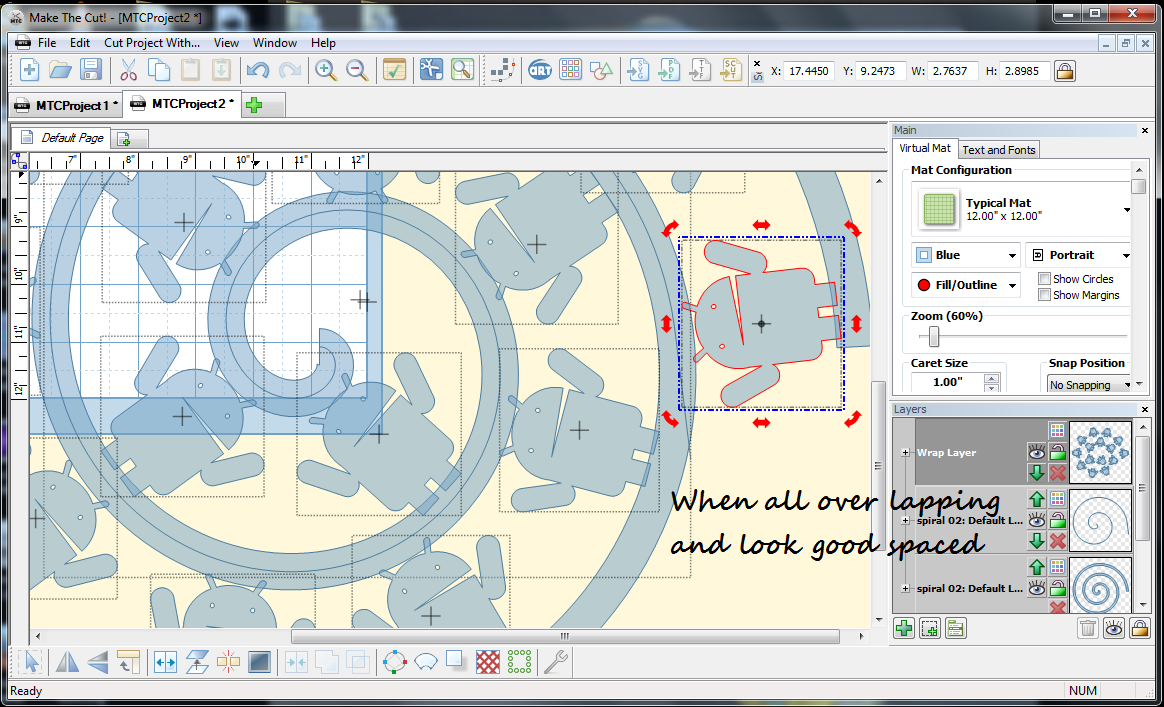1164x707 pixels.
Task: Zoom in with the plus magnifier
Action: click(325, 71)
